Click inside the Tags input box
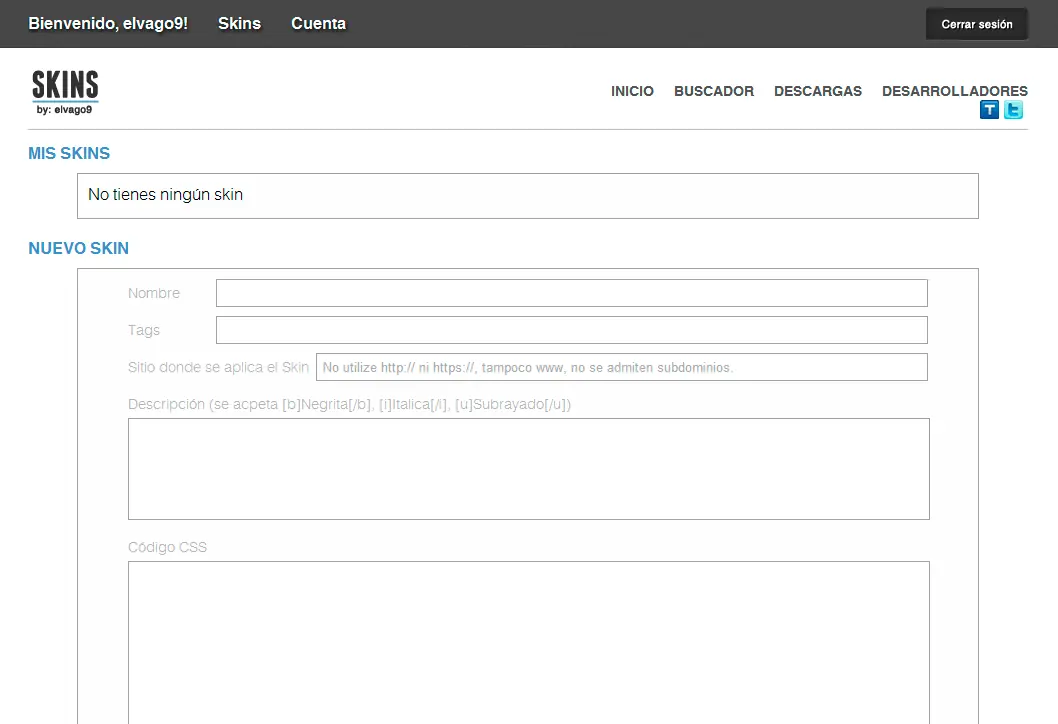 (571, 330)
